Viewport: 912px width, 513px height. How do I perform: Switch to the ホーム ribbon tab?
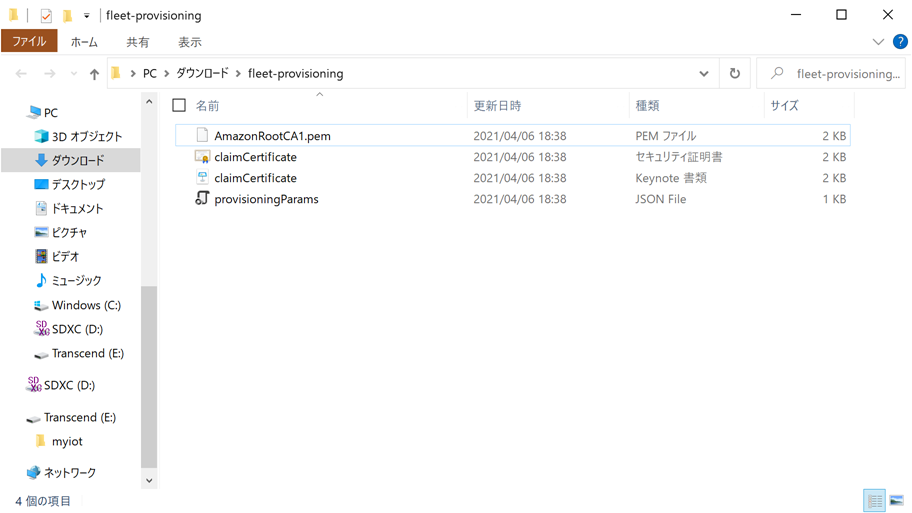click(84, 42)
